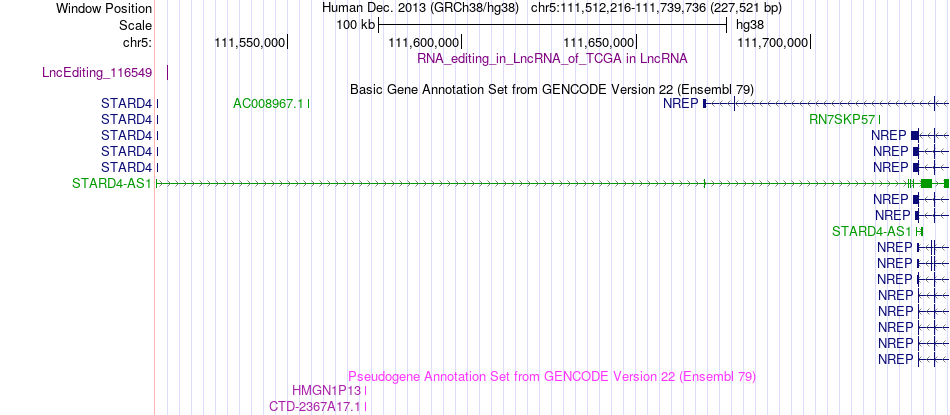Open the CTD-2367A17.1 pseudogene label
Image resolution: width=950 pixels, height=415 pixels.
coord(315,406)
